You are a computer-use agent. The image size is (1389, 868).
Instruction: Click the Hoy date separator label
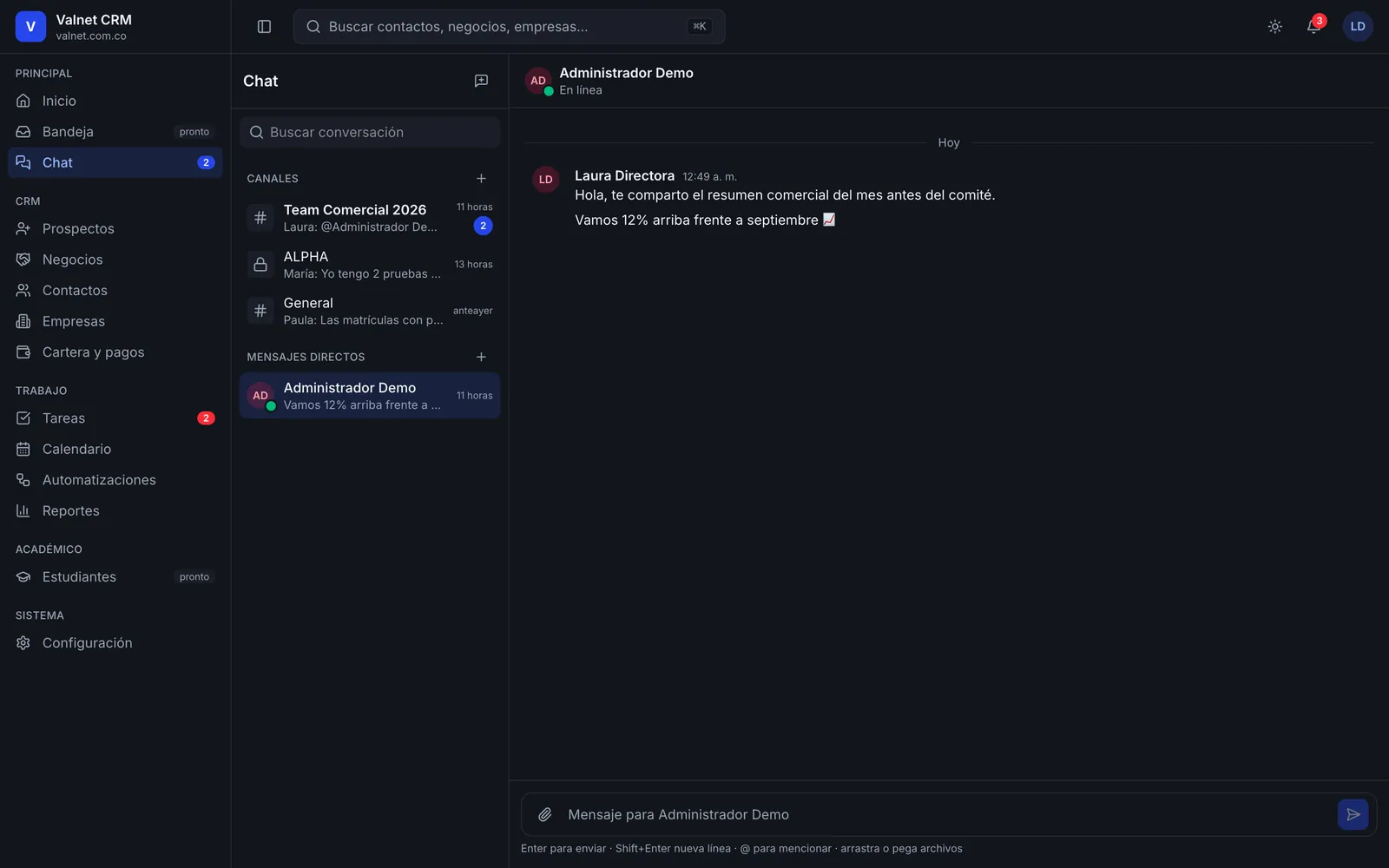[x=949, y=142]
